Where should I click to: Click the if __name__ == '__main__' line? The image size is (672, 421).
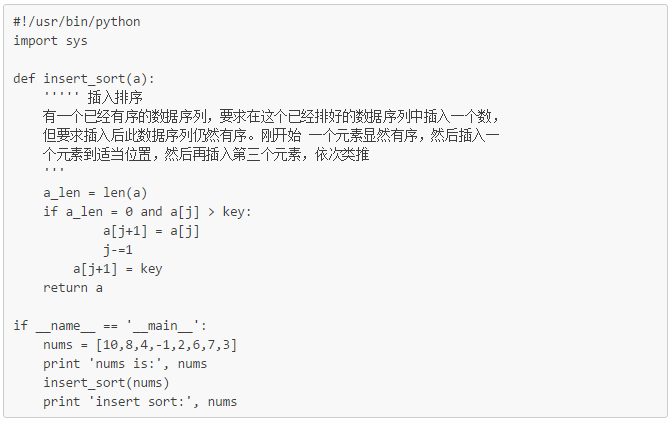coord(110,326)
